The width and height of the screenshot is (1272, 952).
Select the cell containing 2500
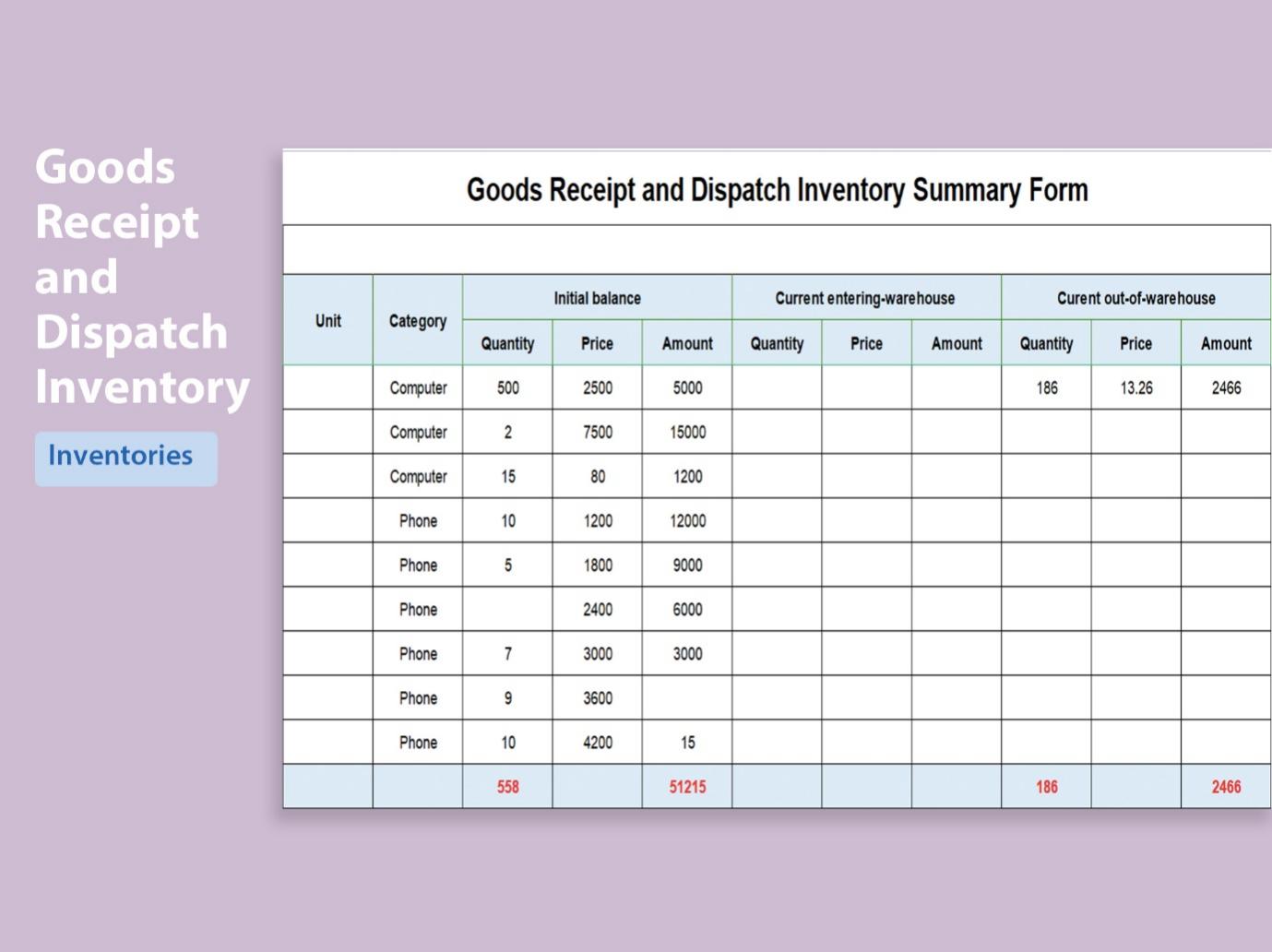[597, 387]
